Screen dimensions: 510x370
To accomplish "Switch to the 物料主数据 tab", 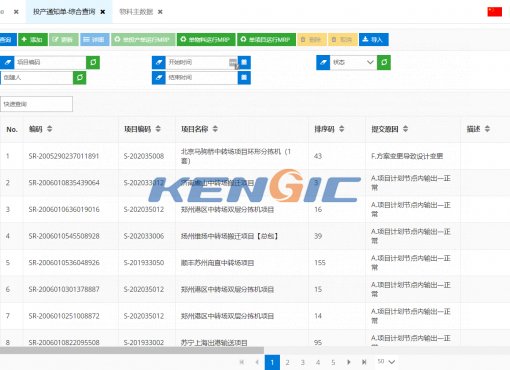I will click(136, 12).
